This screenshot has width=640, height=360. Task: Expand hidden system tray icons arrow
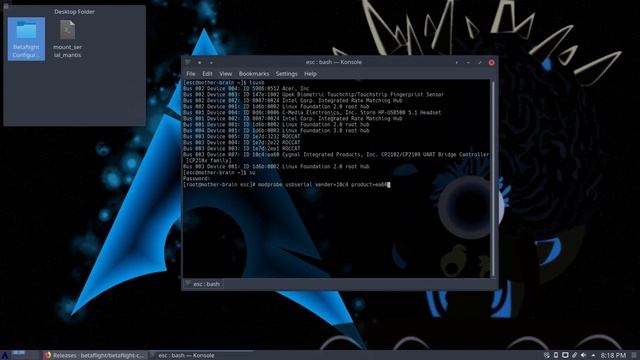coord(593,356)
